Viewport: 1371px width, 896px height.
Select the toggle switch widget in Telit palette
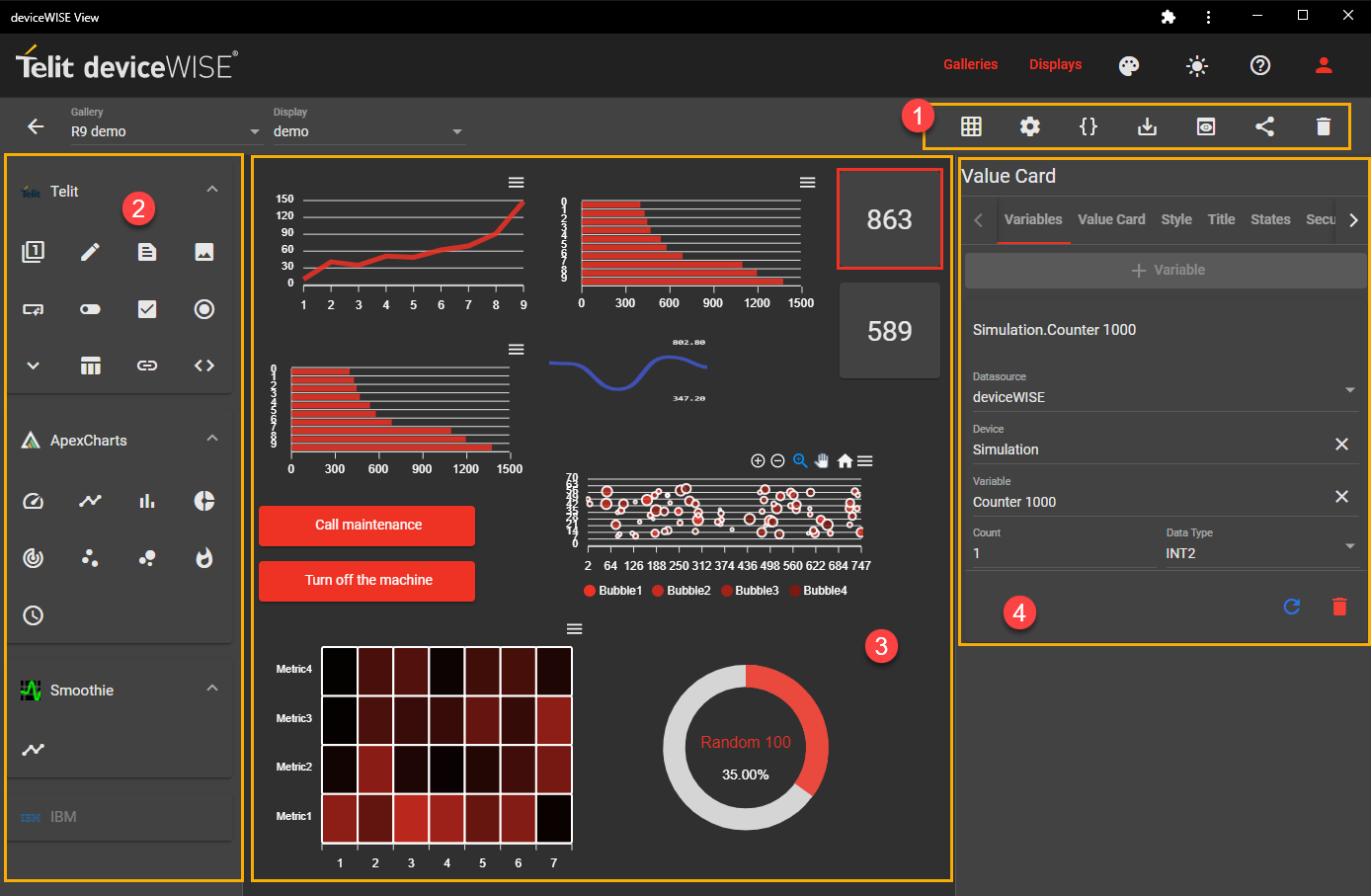(90, 309)
